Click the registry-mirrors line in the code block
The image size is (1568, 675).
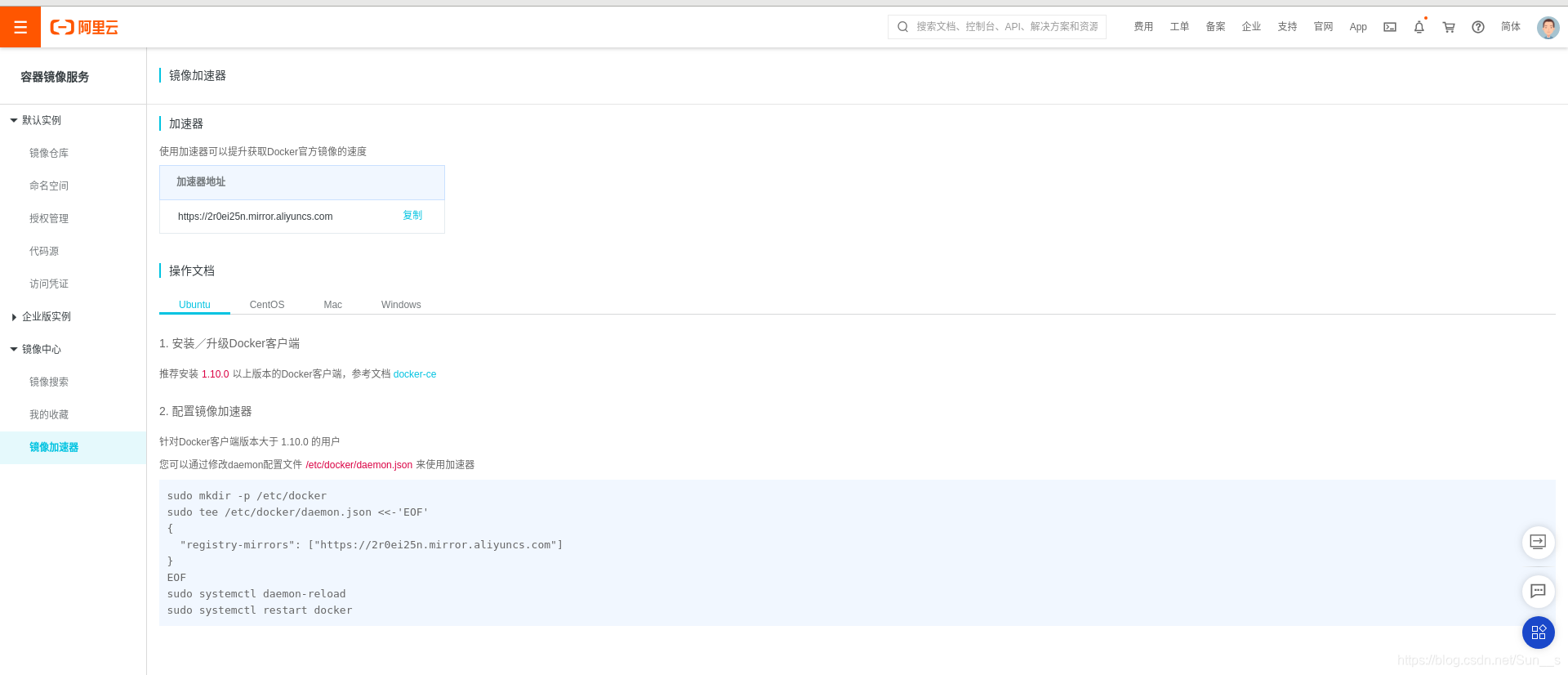tap(372, 545)
